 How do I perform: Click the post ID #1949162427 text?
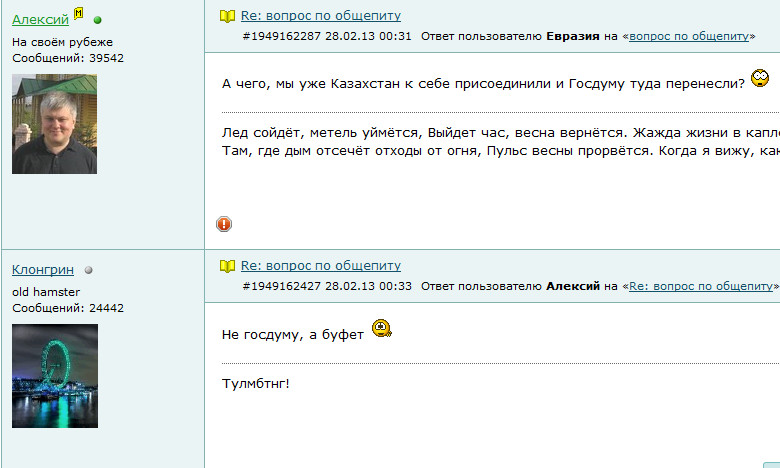click(282, 286)
